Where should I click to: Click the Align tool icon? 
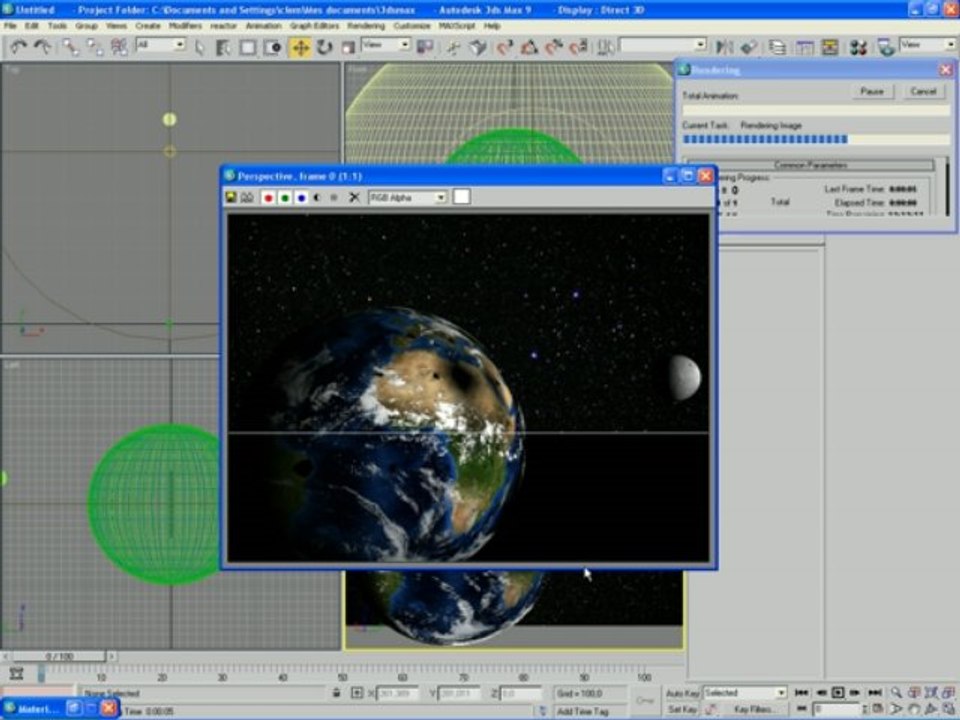coord(748,47)
